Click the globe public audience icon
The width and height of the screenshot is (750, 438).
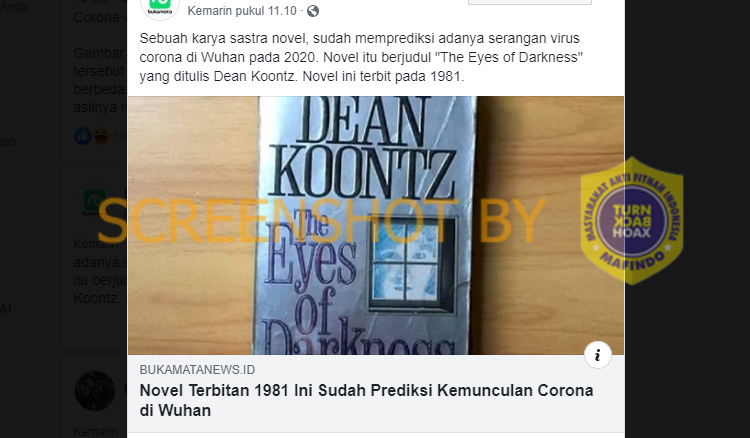click(x=313, y=11)
